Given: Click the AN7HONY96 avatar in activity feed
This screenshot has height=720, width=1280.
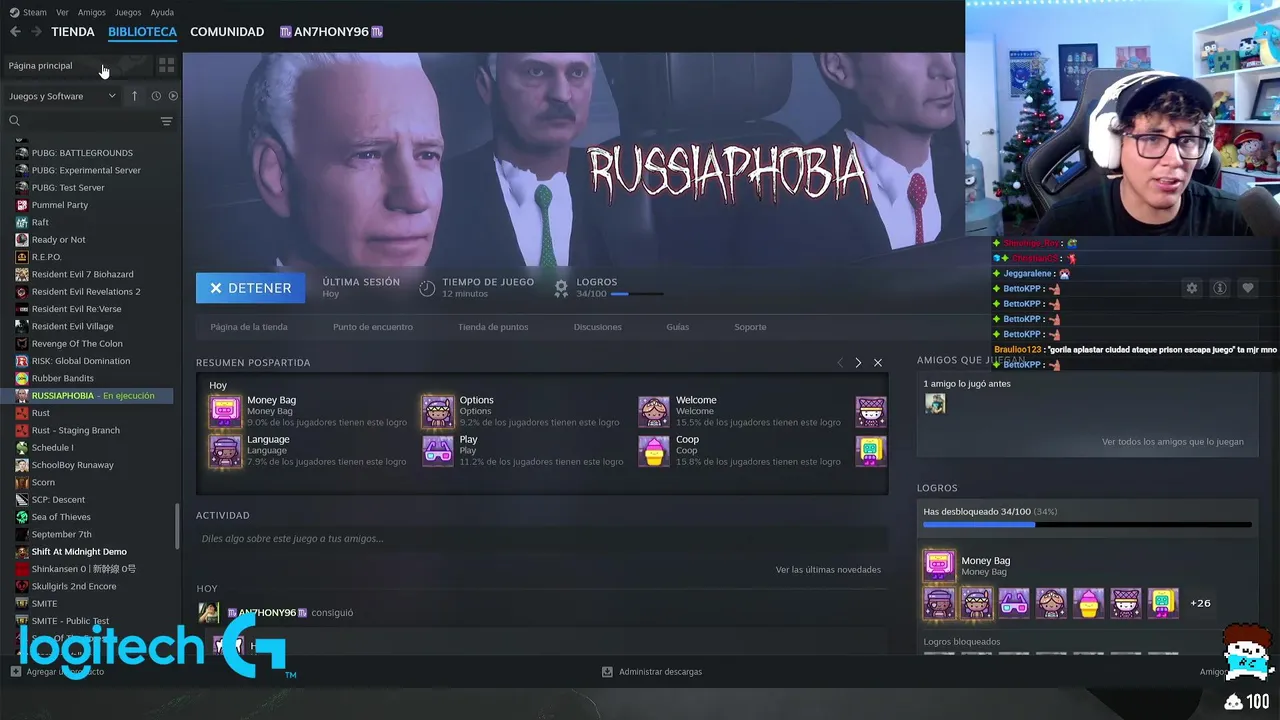Looking at the screenshot, I should [x=208, y=612].
